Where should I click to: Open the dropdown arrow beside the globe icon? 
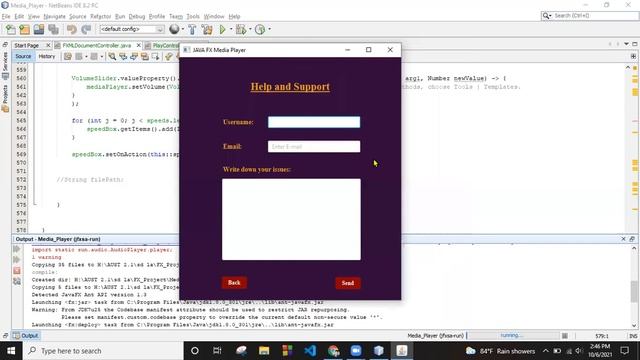pos(182,29)
